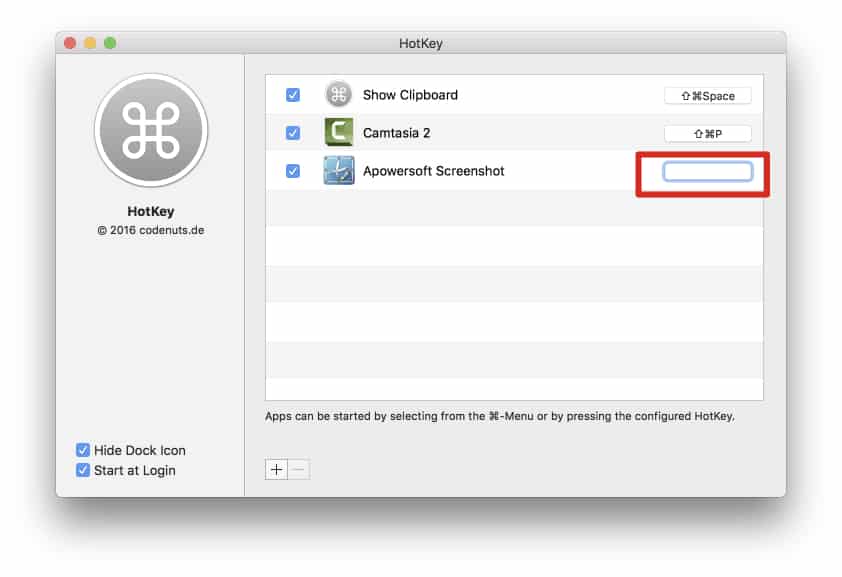The width and height of the screenshot is (842, 577).
Task: Uncheck the Show Clipboard checkbox
Action: coord(293,95)
